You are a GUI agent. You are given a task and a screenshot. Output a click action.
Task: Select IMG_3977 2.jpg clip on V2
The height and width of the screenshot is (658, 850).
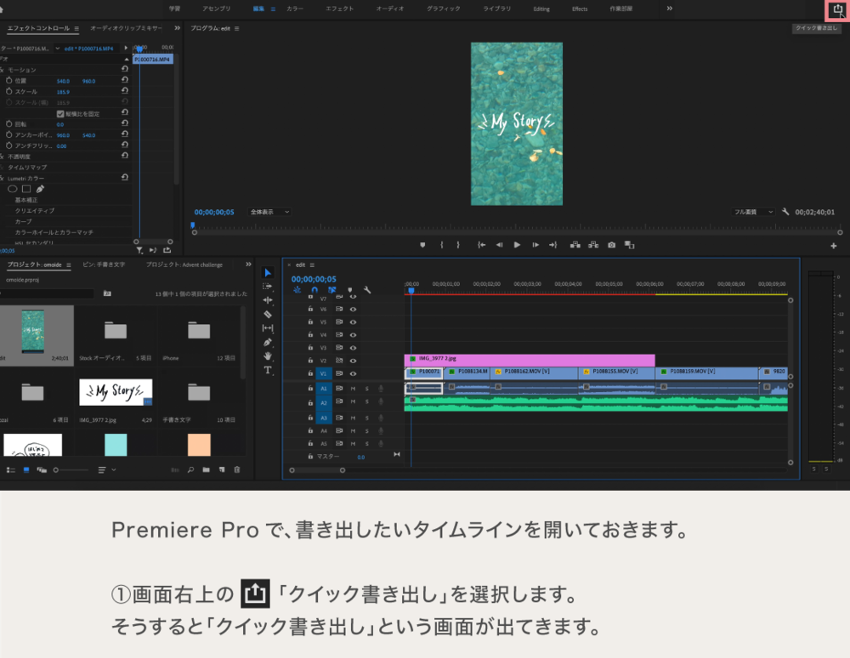530,360
